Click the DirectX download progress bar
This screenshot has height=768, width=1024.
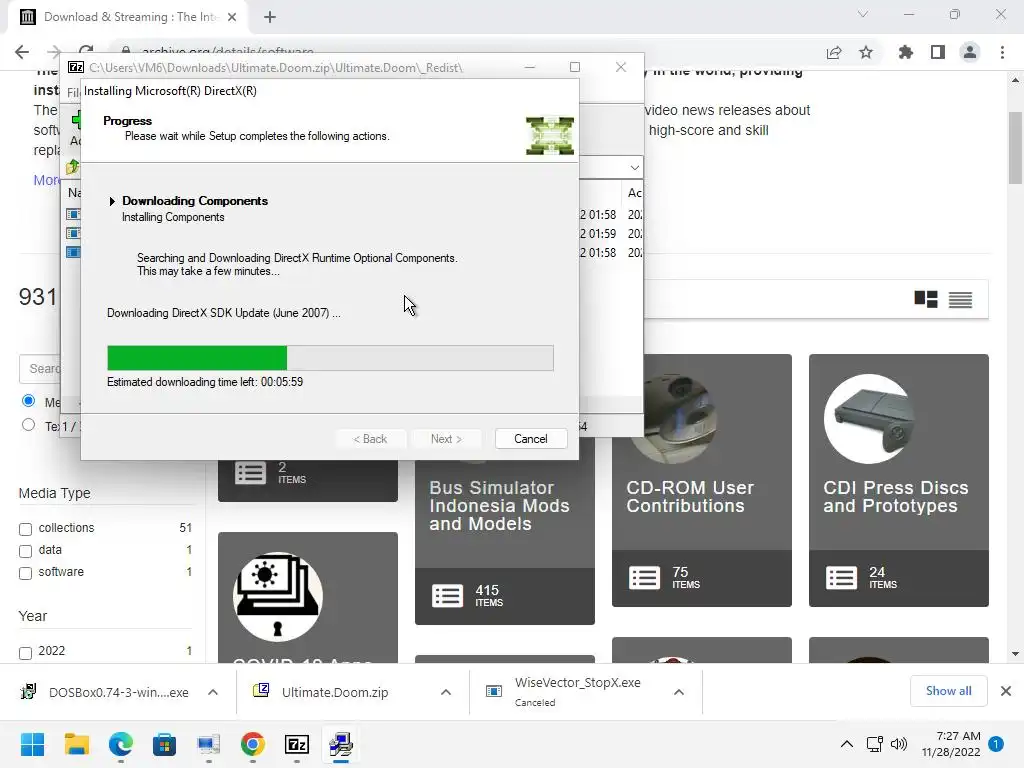[330, 358]
